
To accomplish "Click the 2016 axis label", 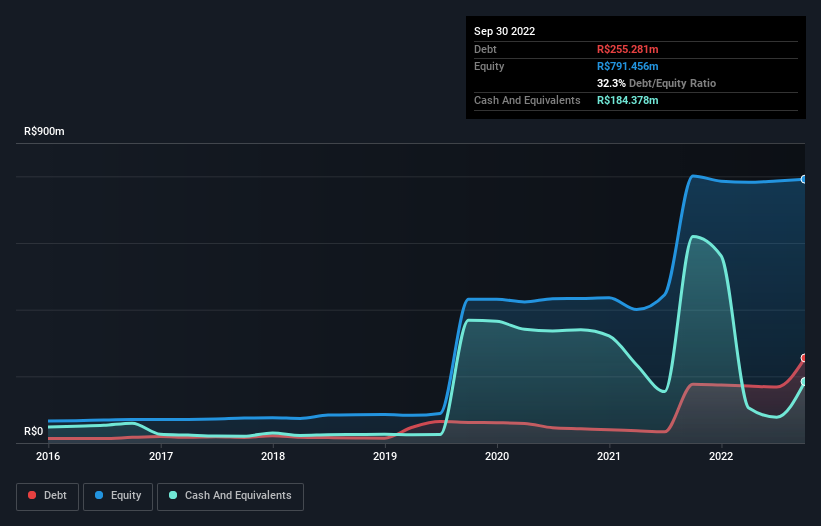I will pyautogui.click(x=48, y=456).
